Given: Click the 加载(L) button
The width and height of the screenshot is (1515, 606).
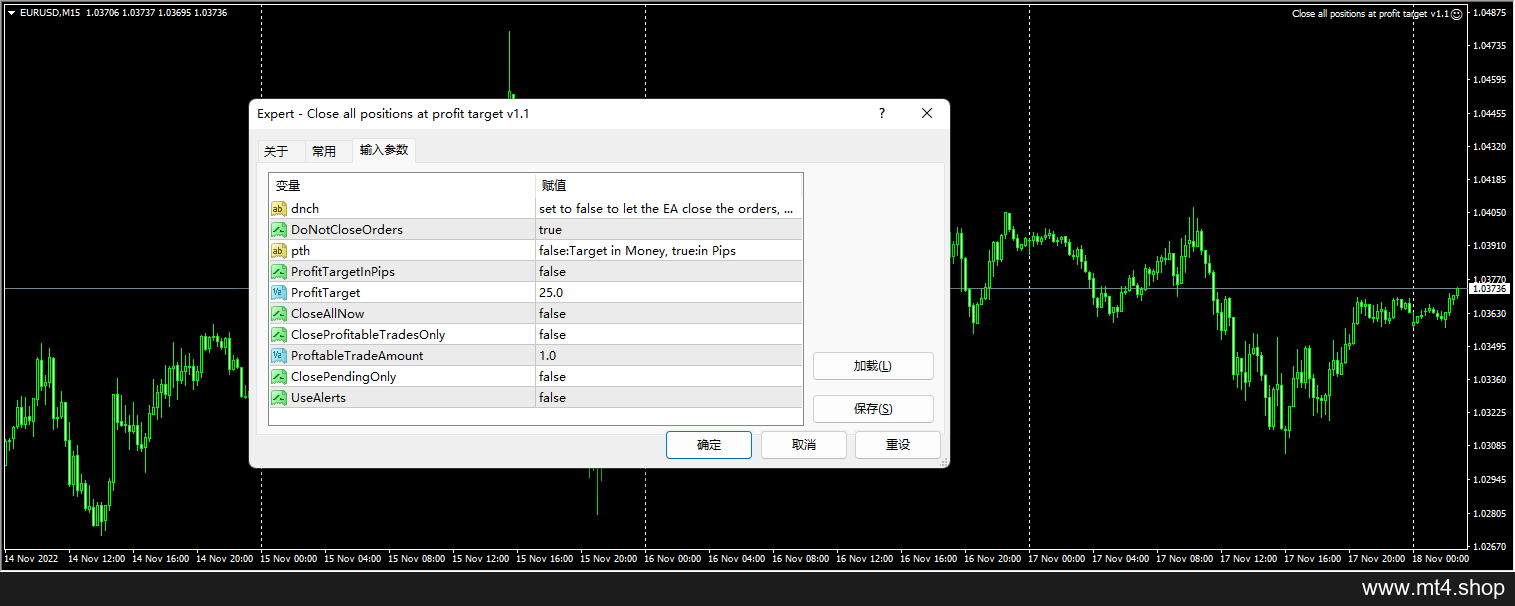Looking at the screenshot, I should [x=873, y=366].
